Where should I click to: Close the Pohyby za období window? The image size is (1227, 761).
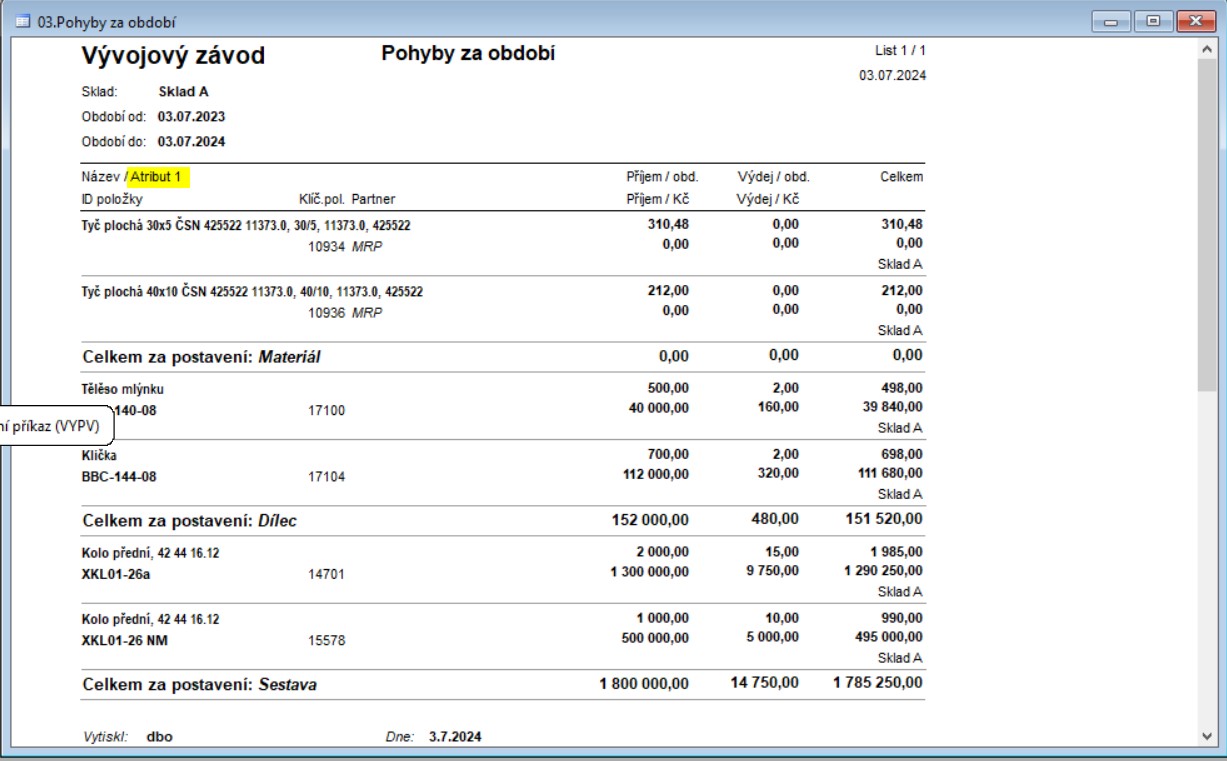[1195, 20]
